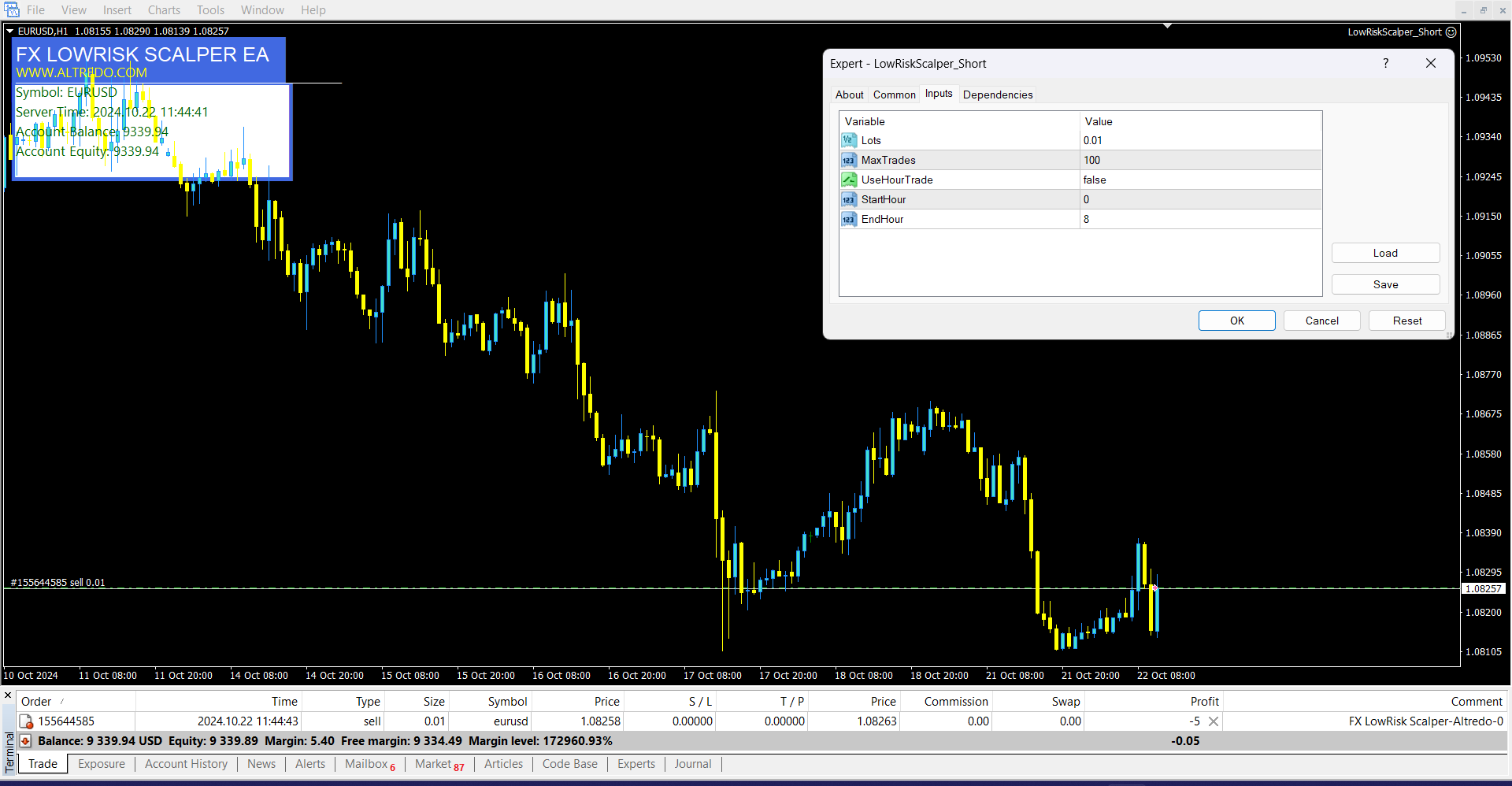This screenshot has width=1512, height=786.
Task: Click the Load button for inputs
Action: pyautogui.click(x=1385, y=253)
